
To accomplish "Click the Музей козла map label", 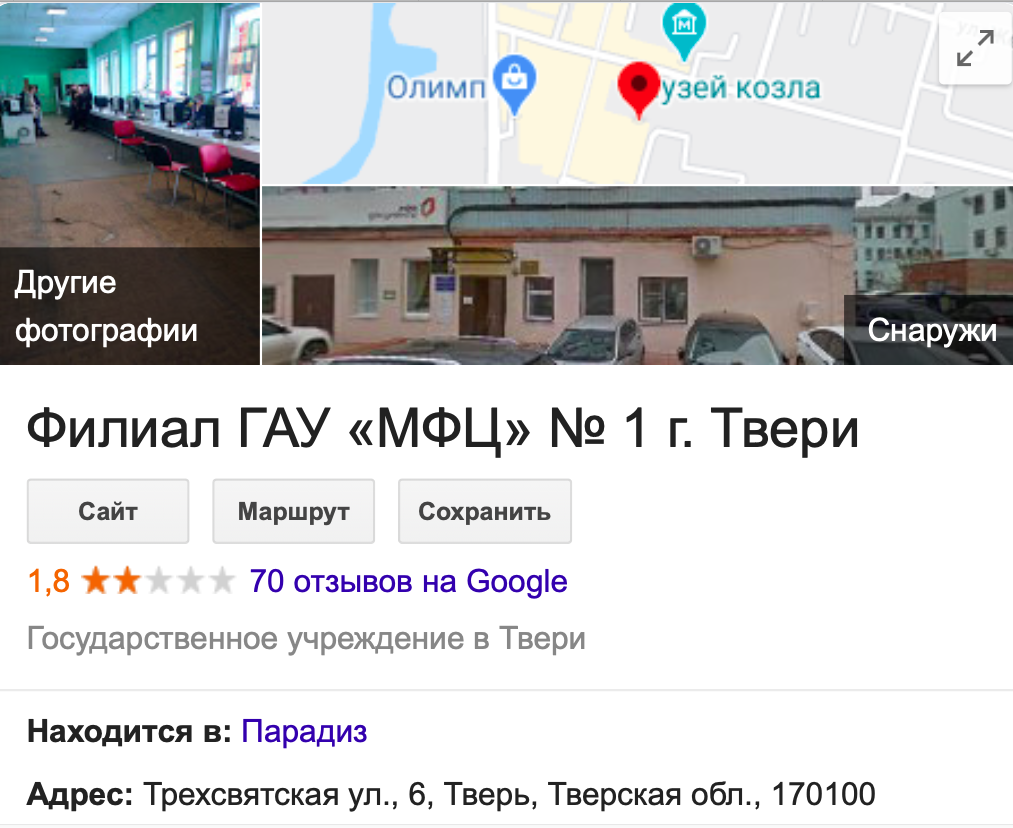I will [740, 88].
